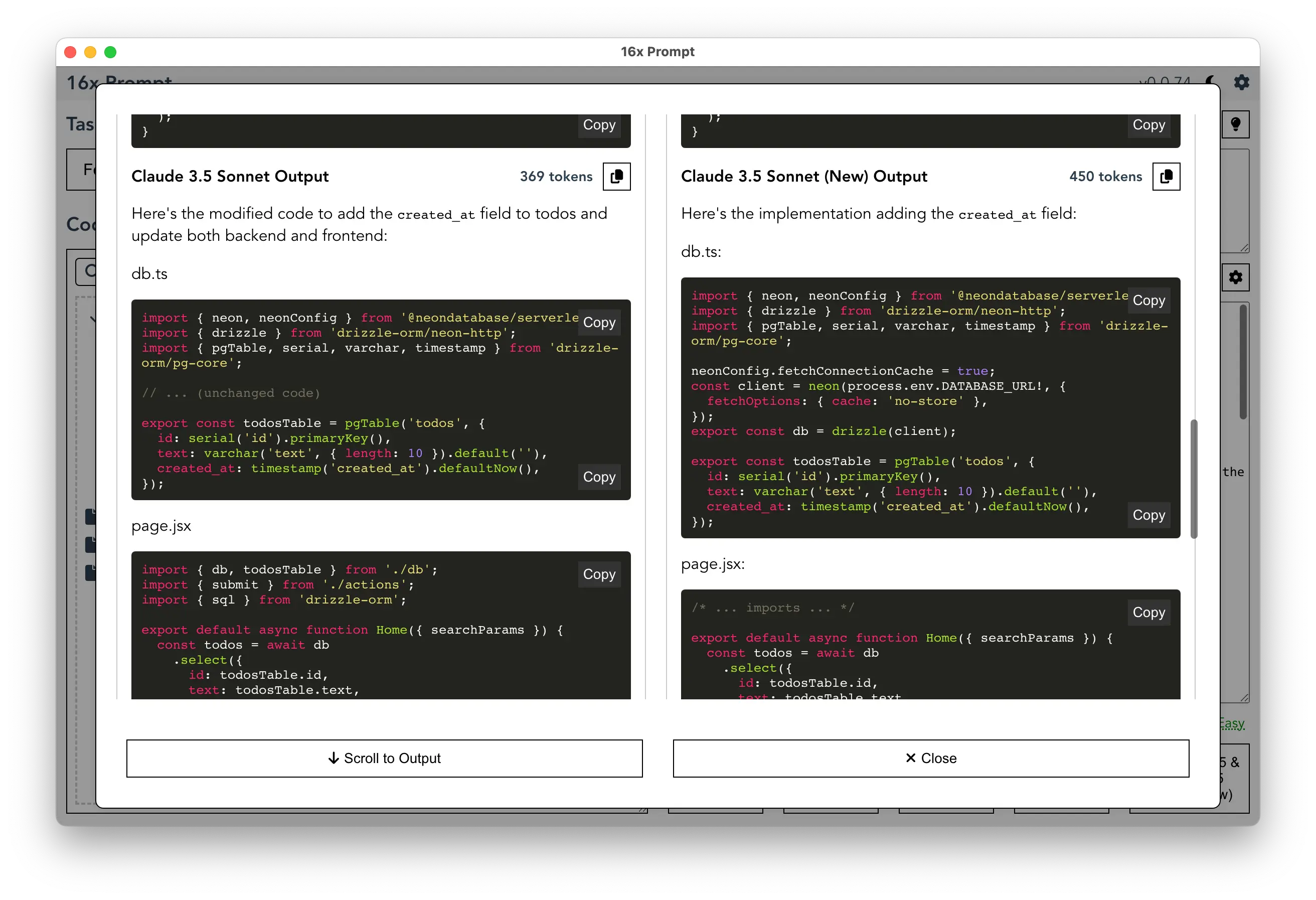Viewport: 1316px width, 900px height.
Task: Click "import { submit } from './actions';" line
Action: 277,584
